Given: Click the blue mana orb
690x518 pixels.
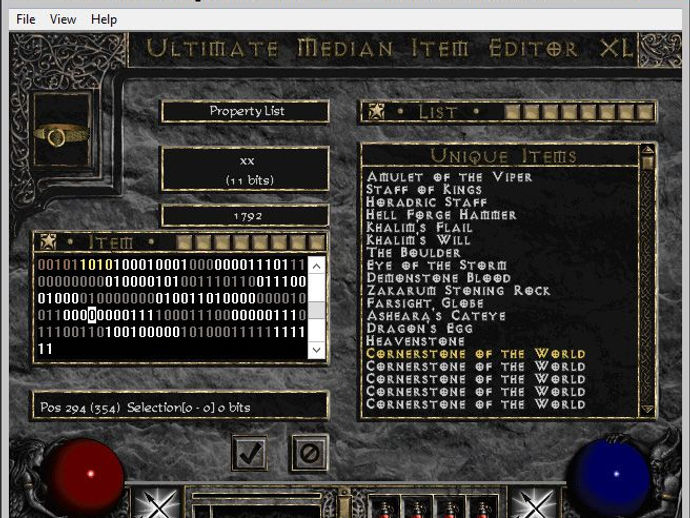Looking at the screenshot, I should coord(612,477).
